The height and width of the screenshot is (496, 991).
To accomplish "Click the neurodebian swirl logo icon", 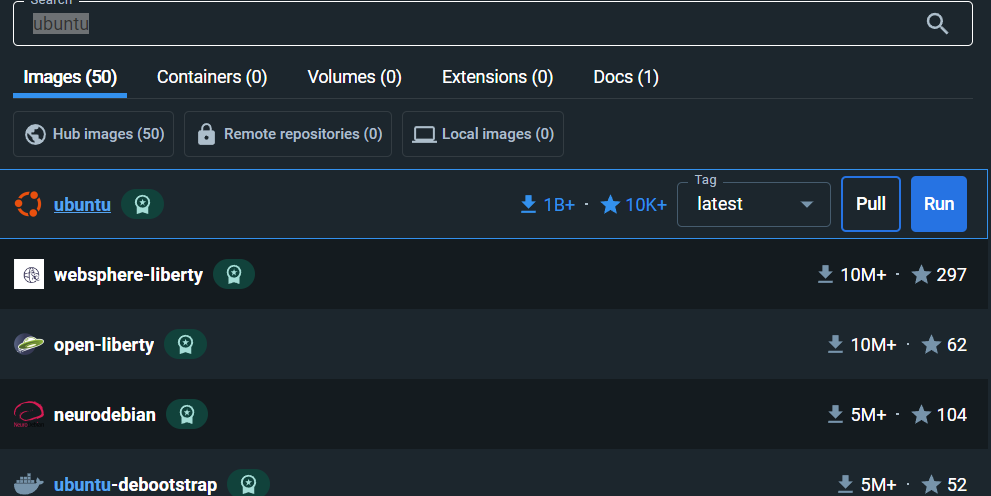I will coord(29,414).
